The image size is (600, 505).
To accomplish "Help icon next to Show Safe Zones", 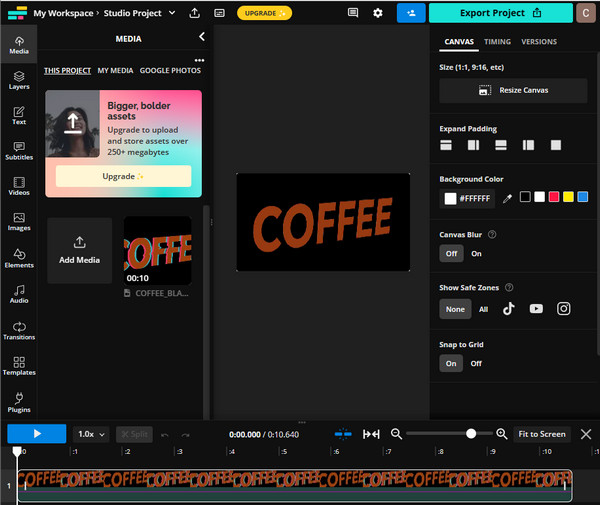I will [x=509, y=287].
